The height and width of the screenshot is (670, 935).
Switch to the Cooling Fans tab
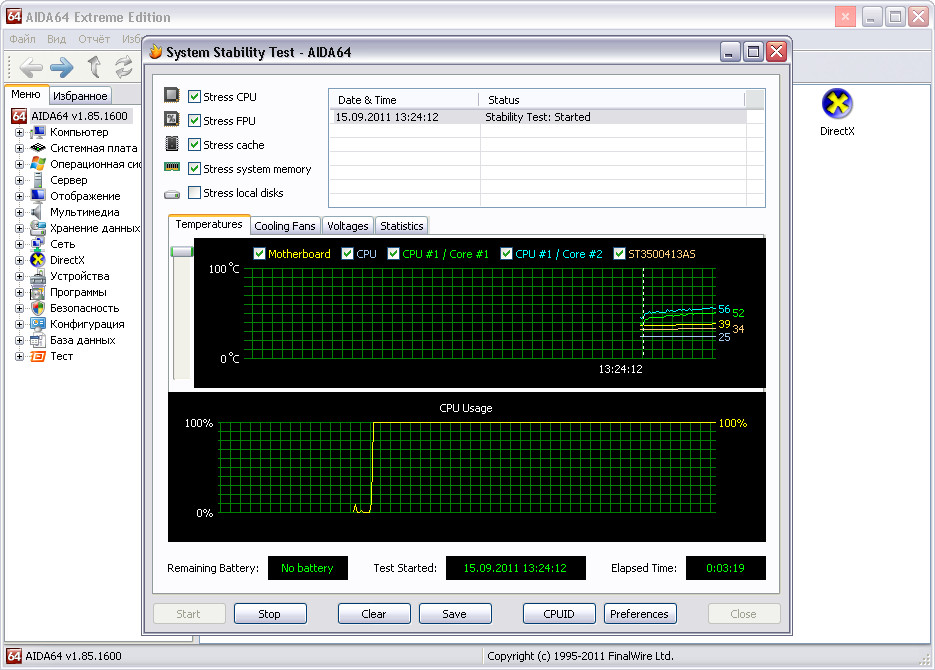click(285, 226)
